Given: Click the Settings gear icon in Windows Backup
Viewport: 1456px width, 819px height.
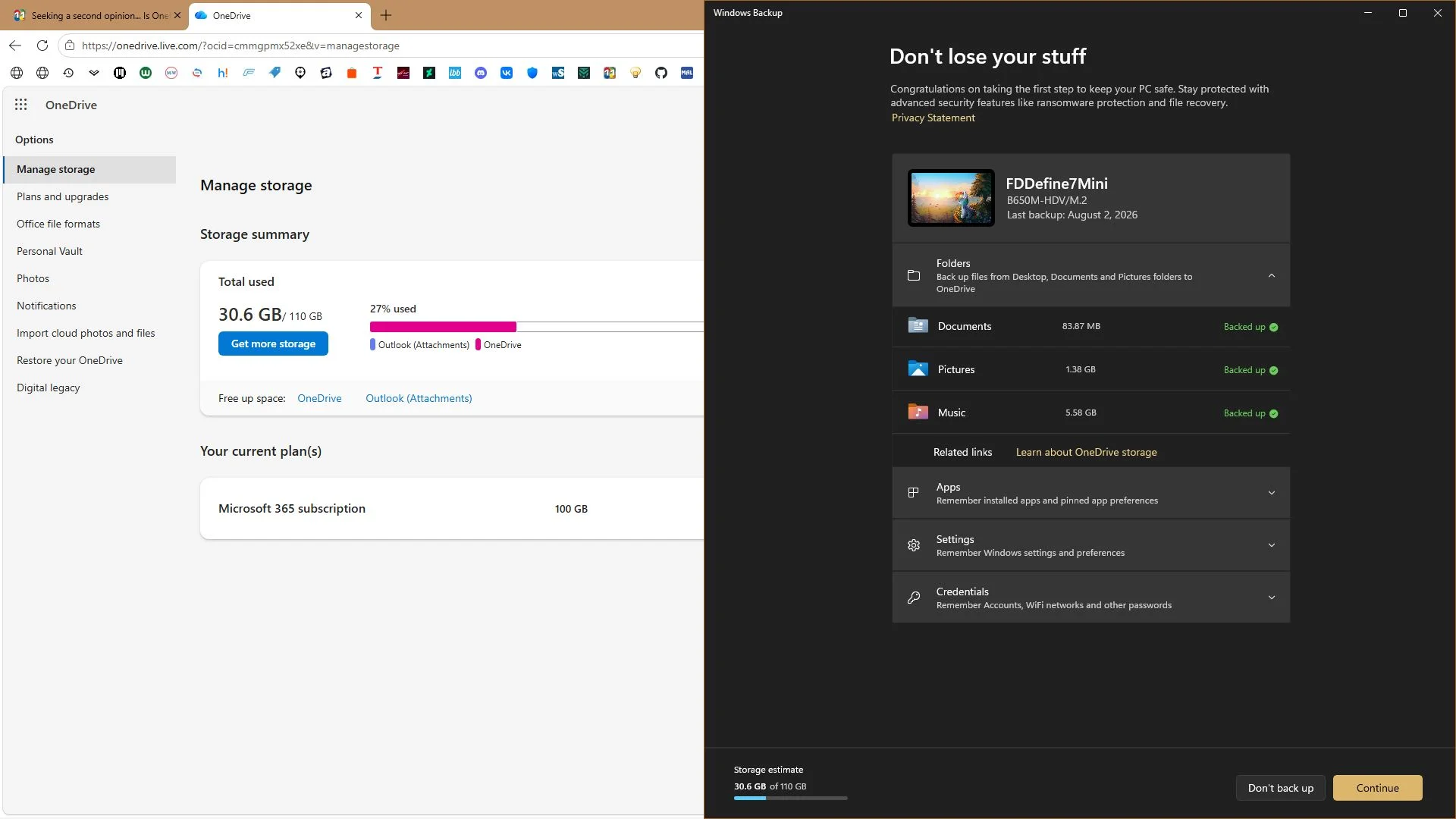Looking at the screenshot, I should [x=914, y=545].
